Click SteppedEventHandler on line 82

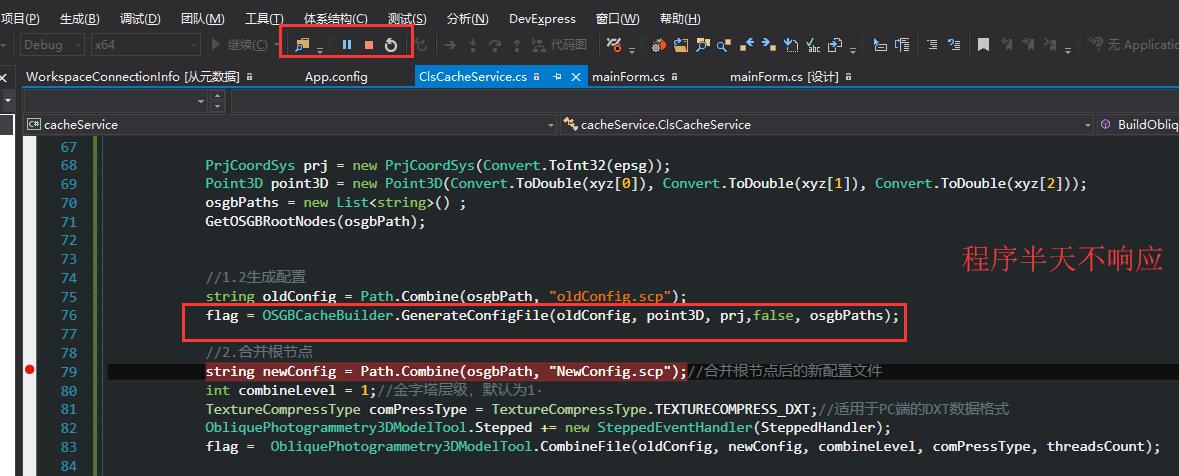(x=675, y=428)
